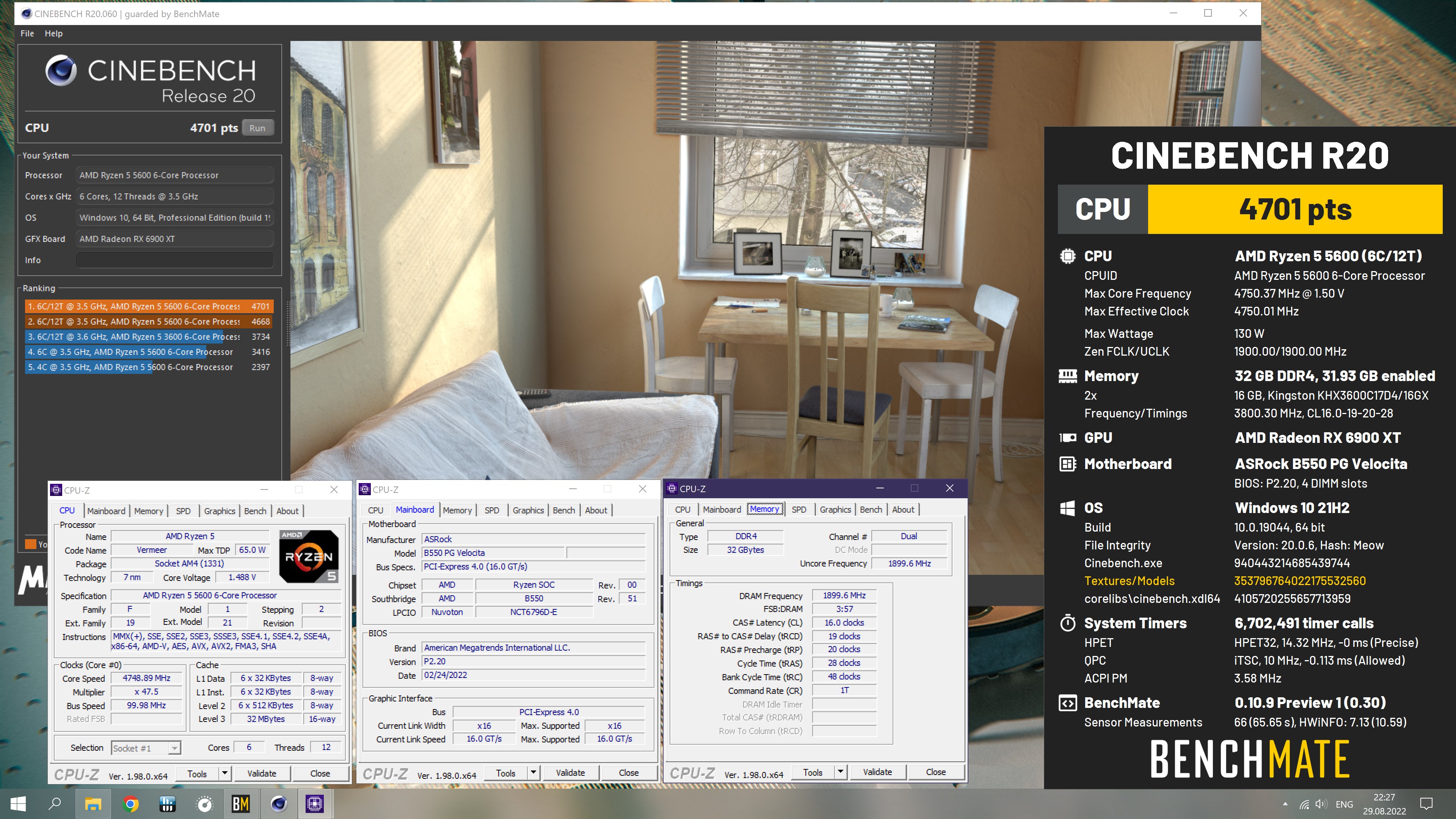Click the GFX Board AMD Radeon field

coord(175,239)
